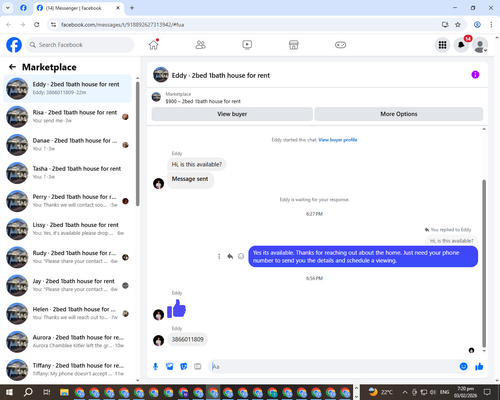Viewport: 500px width, 400px height.
Task: Click the chat area vertical scrollbar
Action: 484,263
